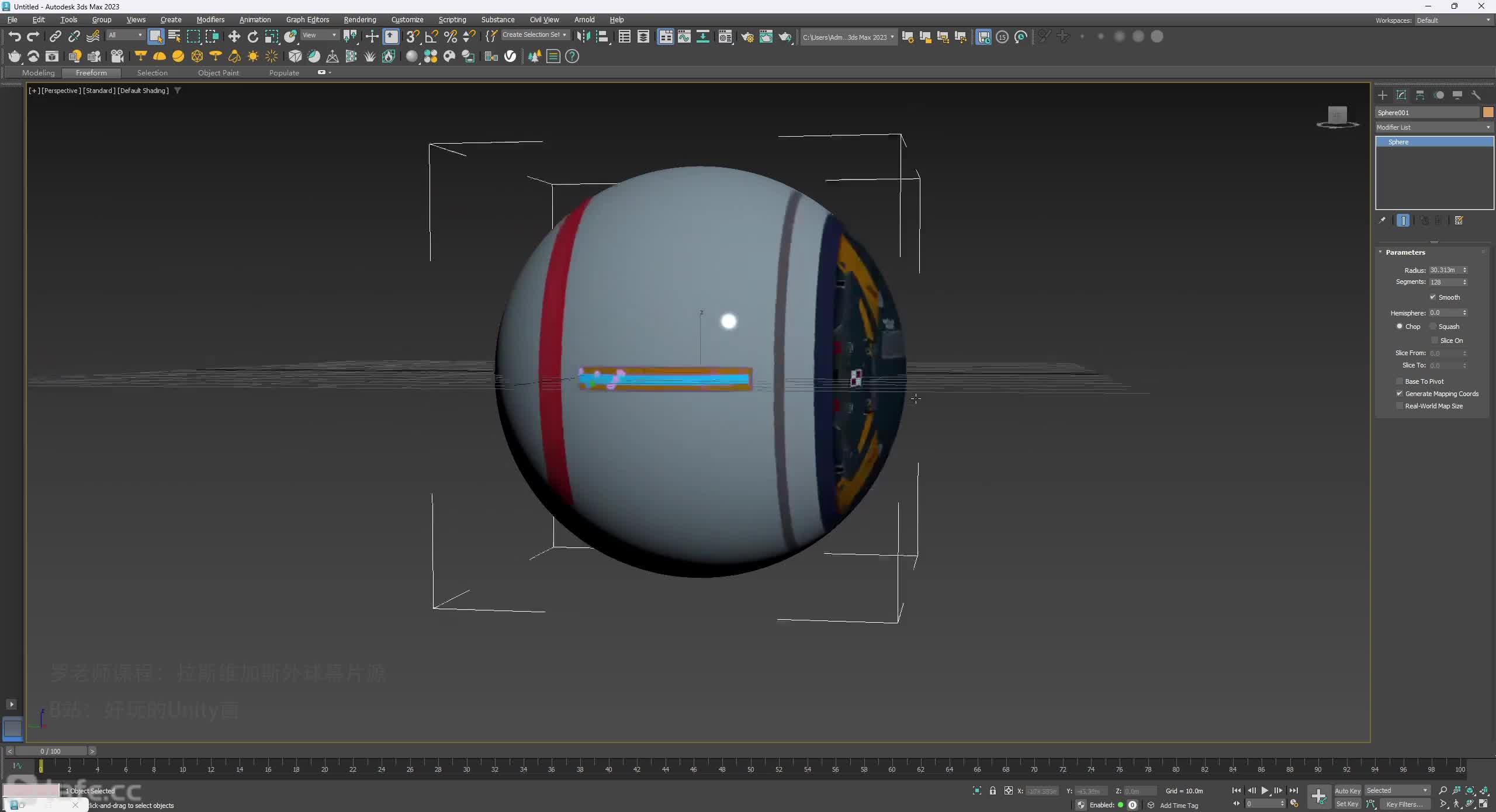Open the Modify command panel tab
The width and height of the screenshot is (1496, 812).
coord(1401,95)
